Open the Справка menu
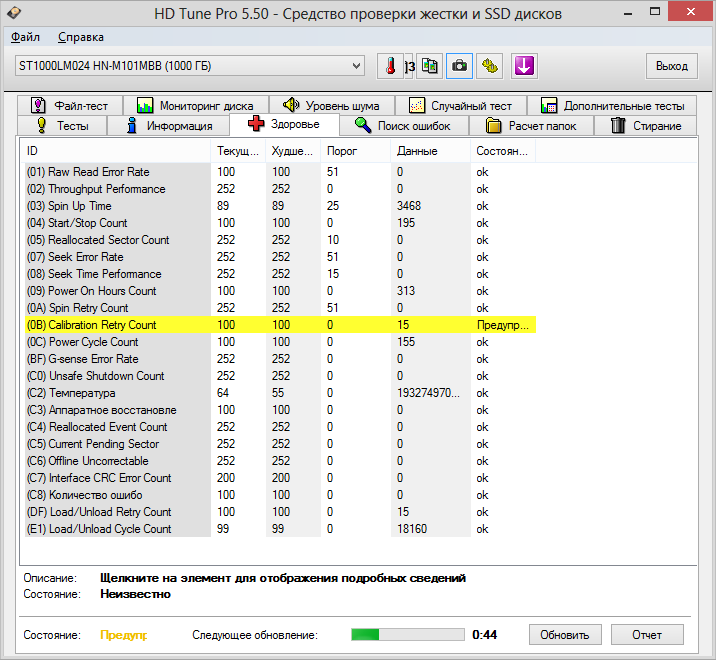Screen dimensions: 716x660 81,37
